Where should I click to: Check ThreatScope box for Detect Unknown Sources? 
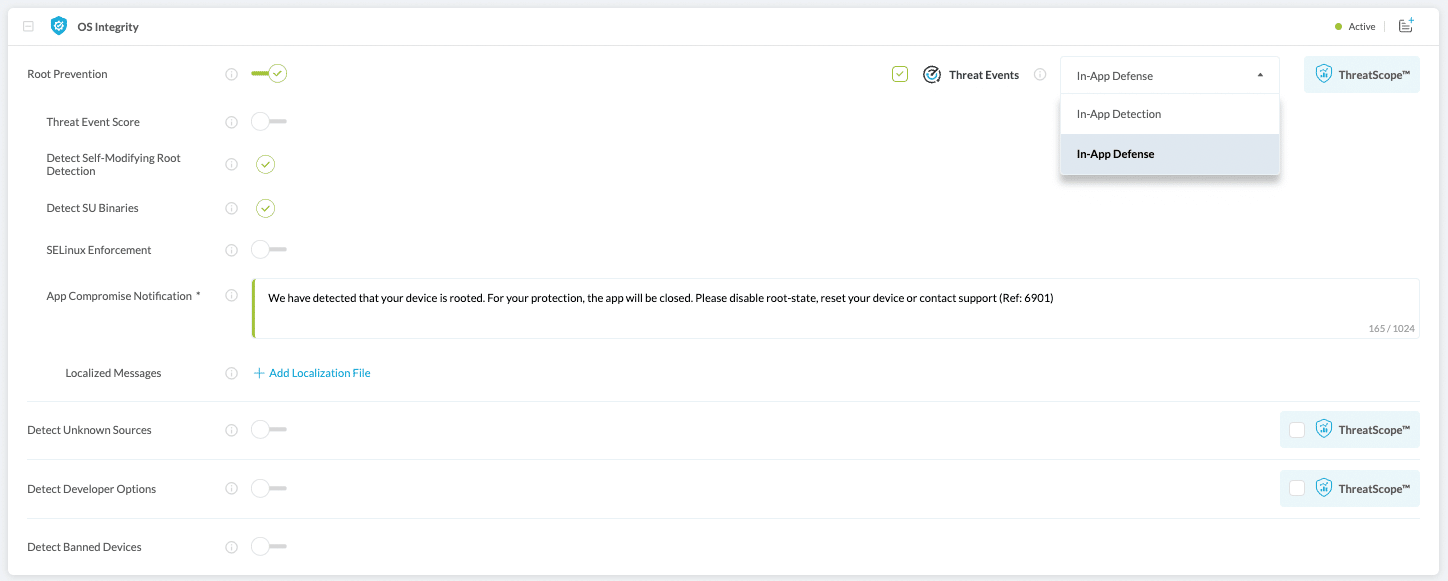1297,430
